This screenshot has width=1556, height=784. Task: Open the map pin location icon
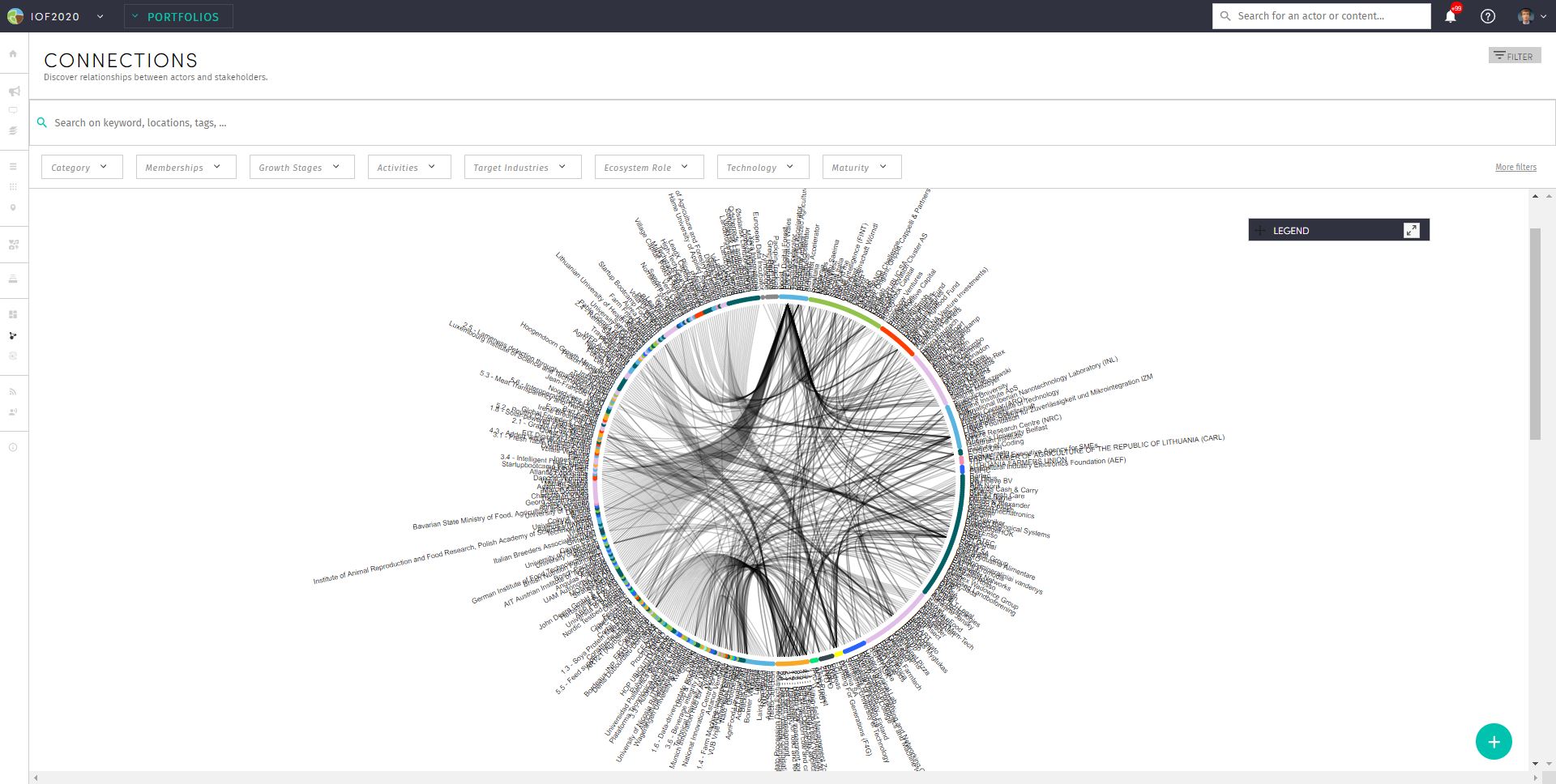tap(13, 207)
